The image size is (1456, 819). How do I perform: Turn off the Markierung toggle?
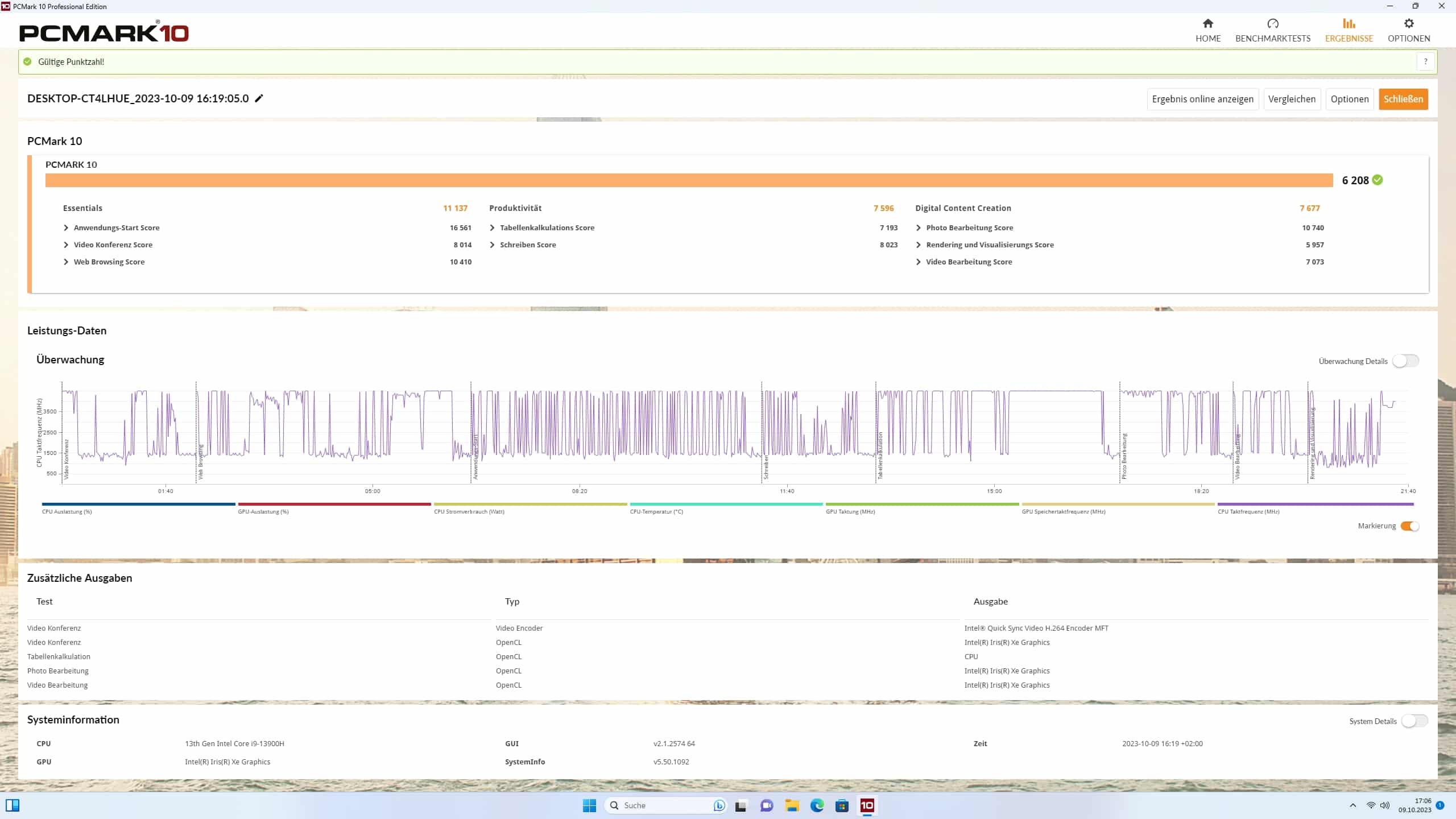point(1409,526)
